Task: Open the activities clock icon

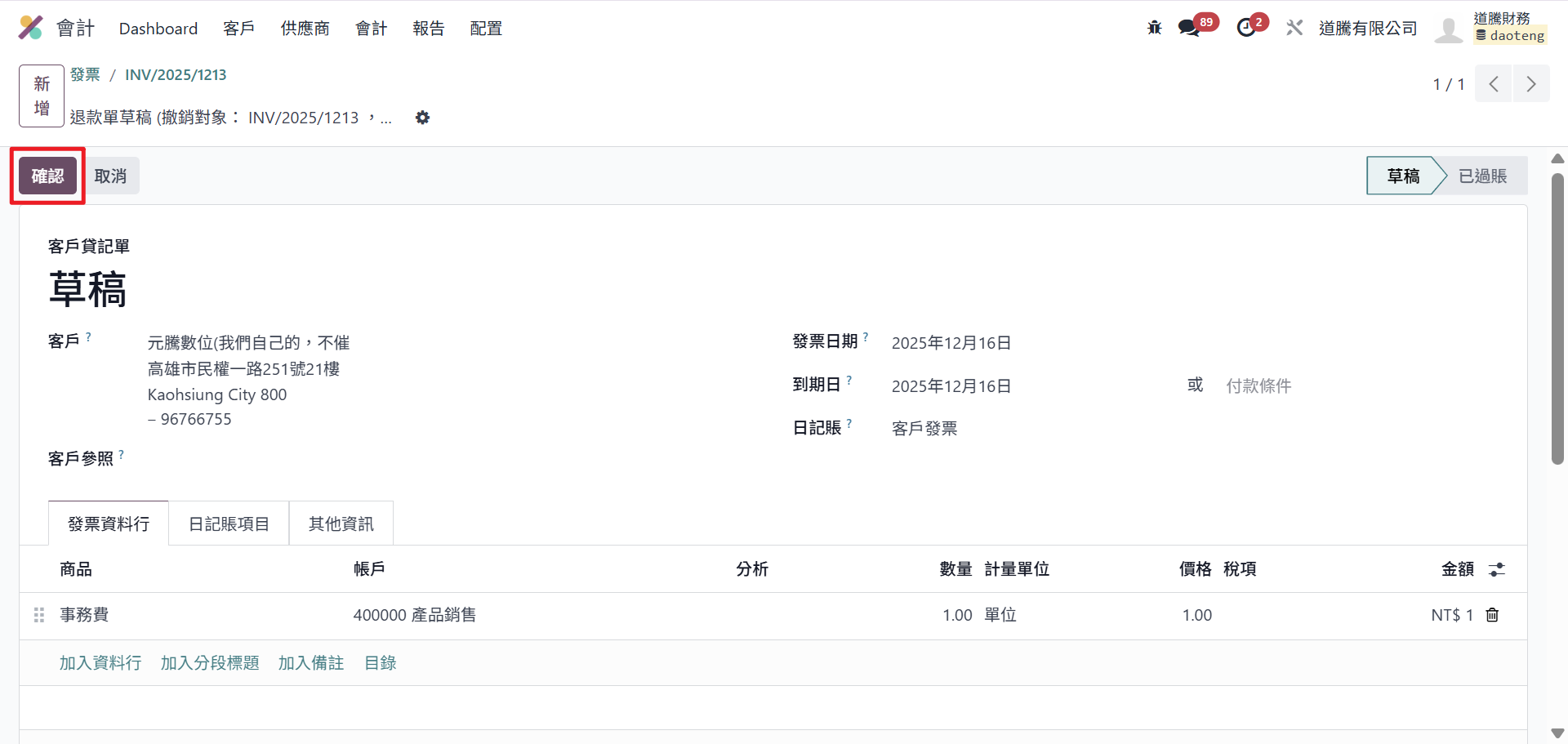Action: coord(1245,28)
